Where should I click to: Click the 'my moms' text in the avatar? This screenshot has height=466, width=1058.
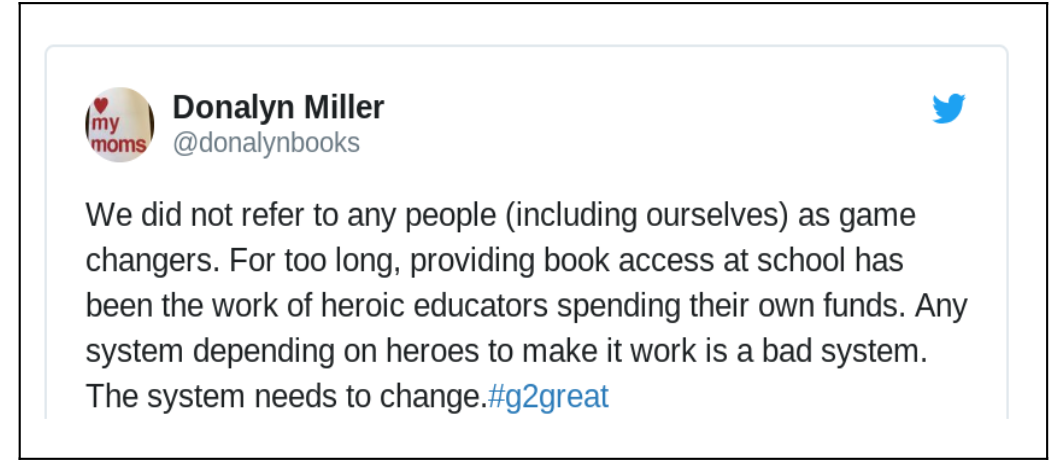(118, 134)
